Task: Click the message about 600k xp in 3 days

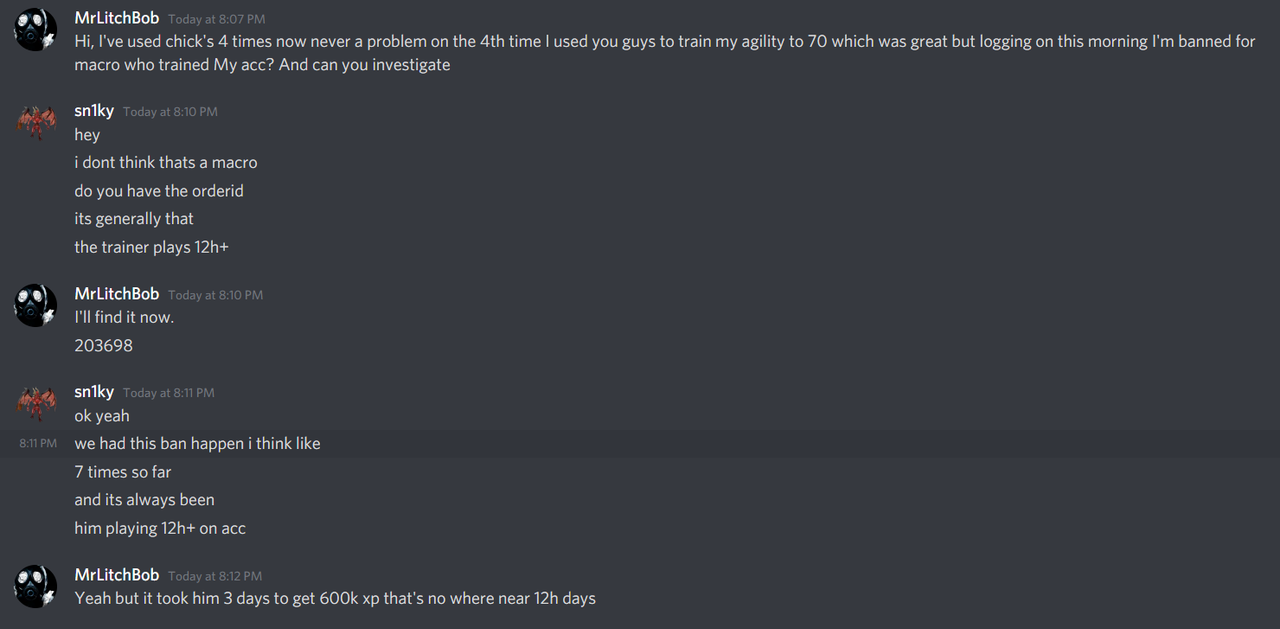Action: tap(335, 599)
